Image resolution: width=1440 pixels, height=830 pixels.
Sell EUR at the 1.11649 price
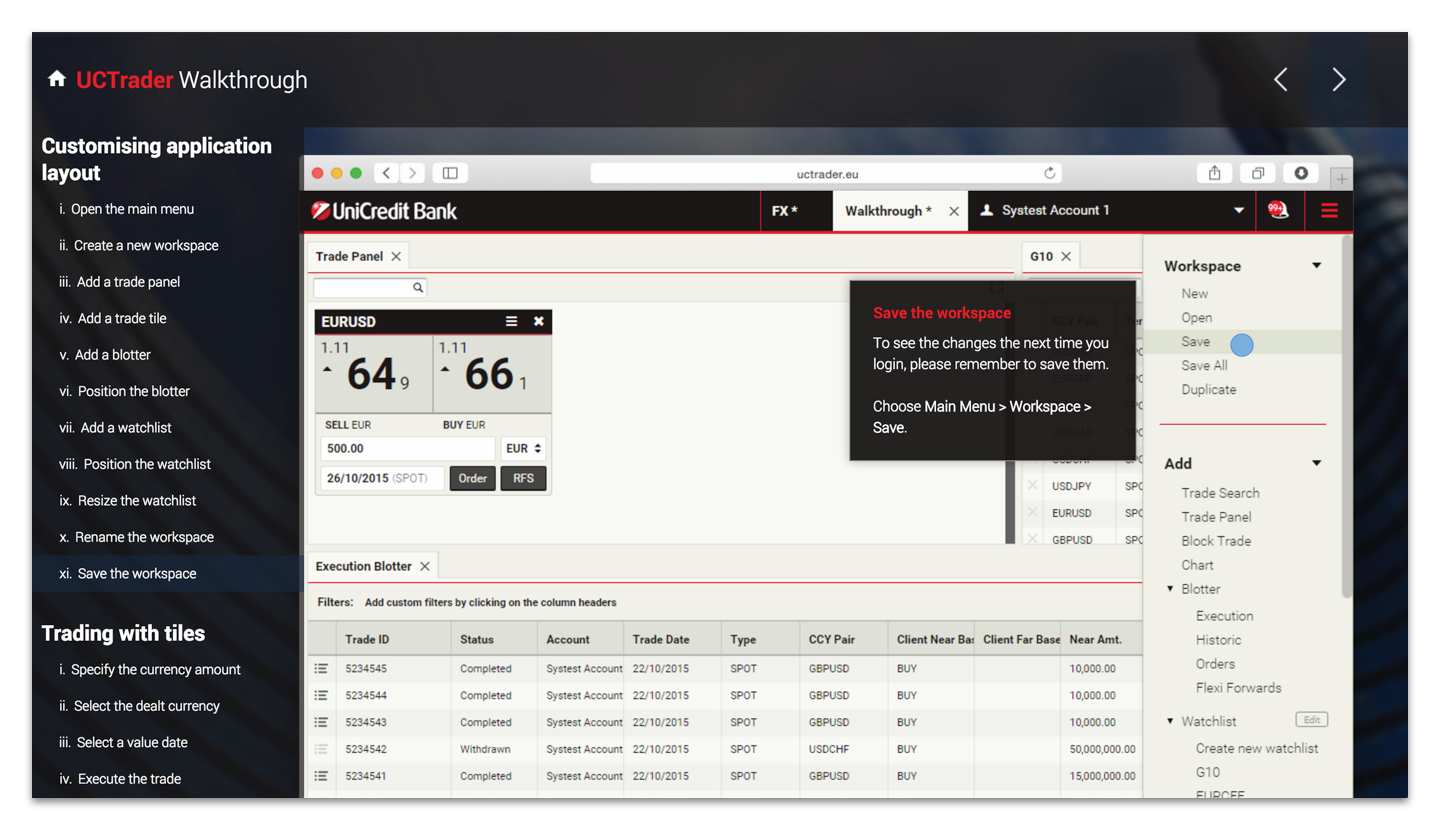pyautogui.click(x=374, y=374)
